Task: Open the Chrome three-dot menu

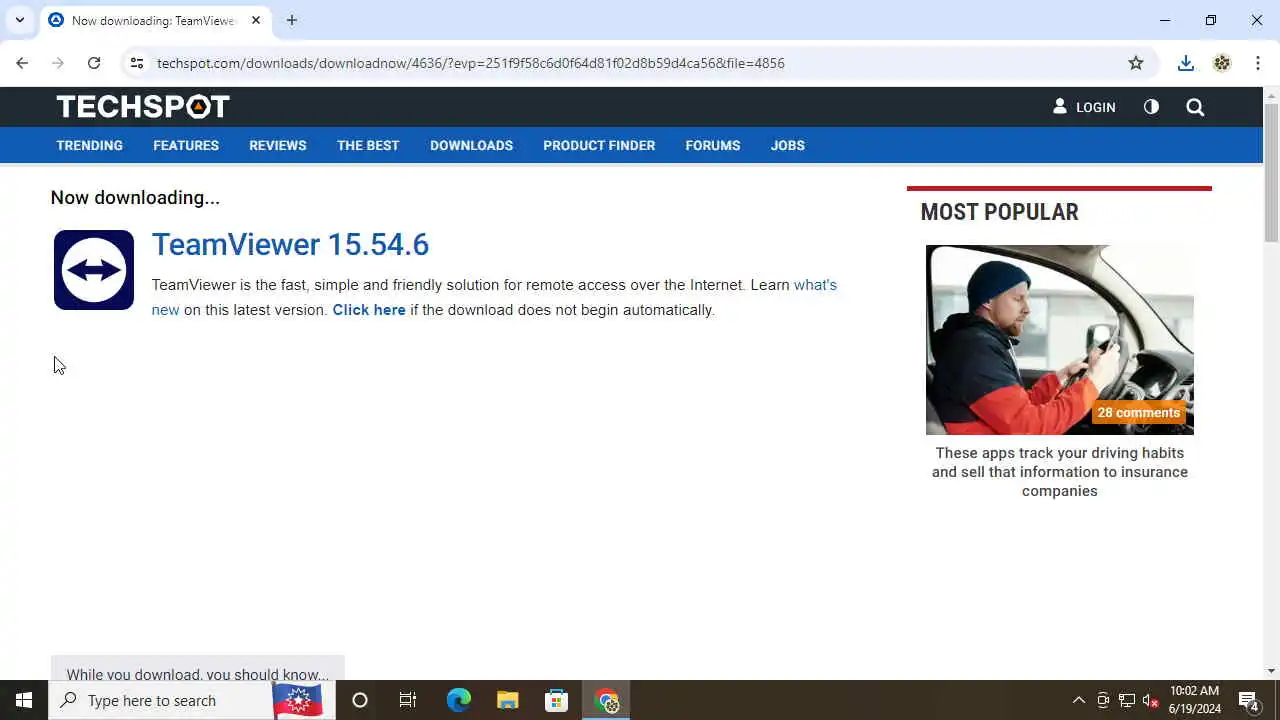Action: tap(1258, 63)
